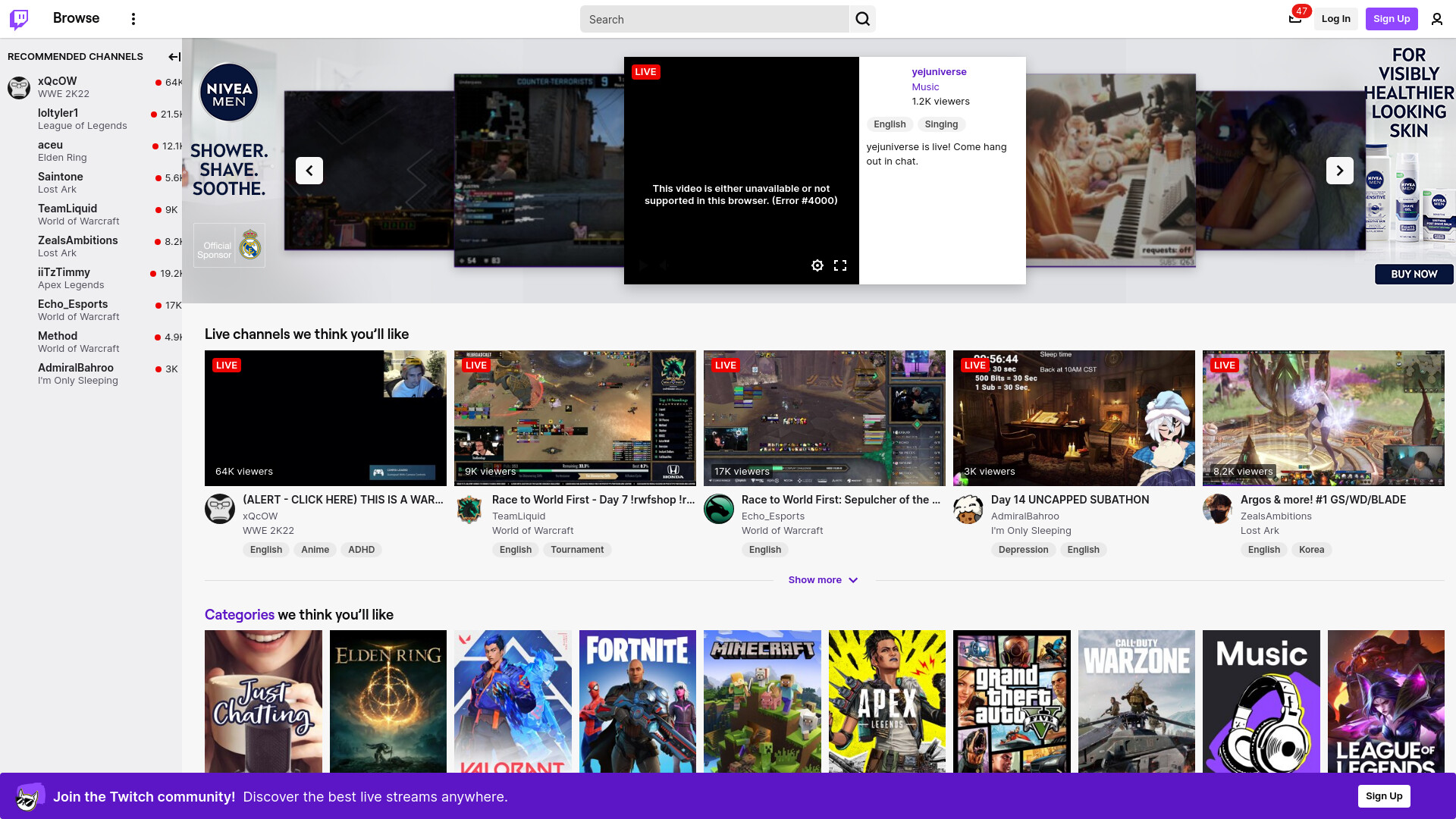Click the Tournament tag
Image resolution: width=1456 pixels, height=819 pixels.
tap(577, 550)
